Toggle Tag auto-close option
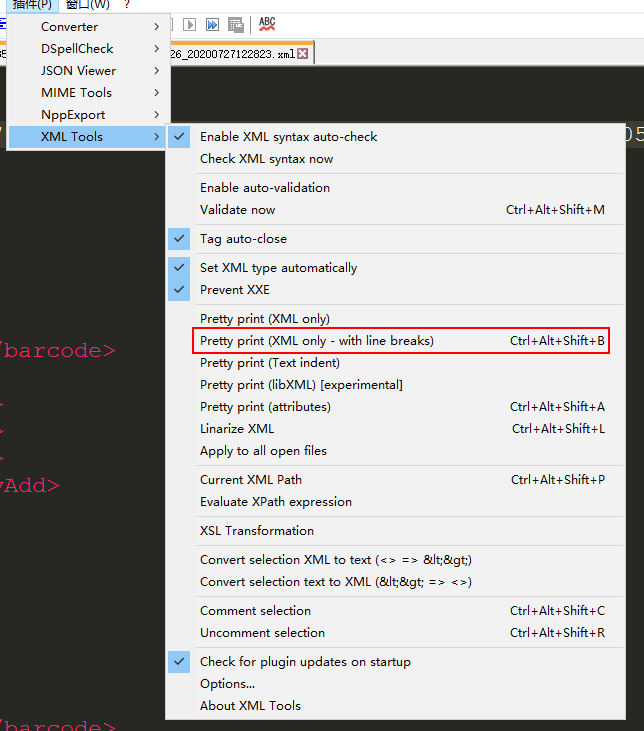 [395, 239]
